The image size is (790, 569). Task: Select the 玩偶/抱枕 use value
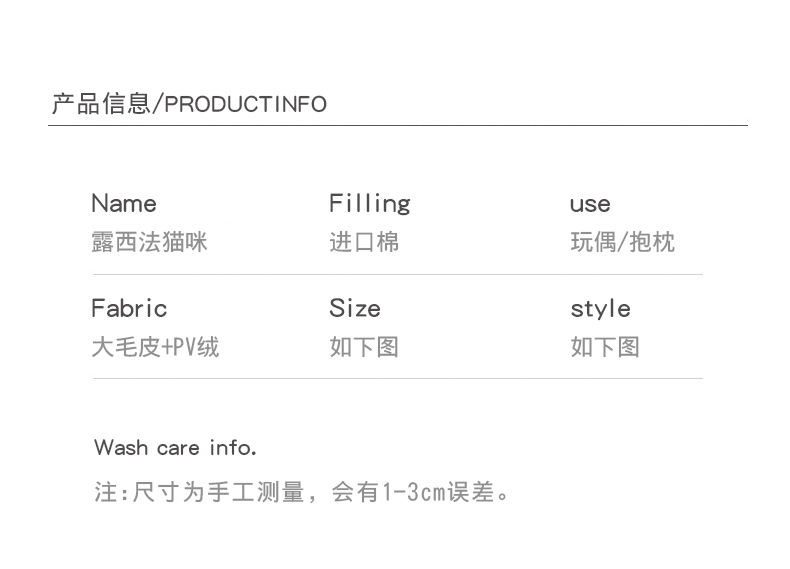[622, 241]
